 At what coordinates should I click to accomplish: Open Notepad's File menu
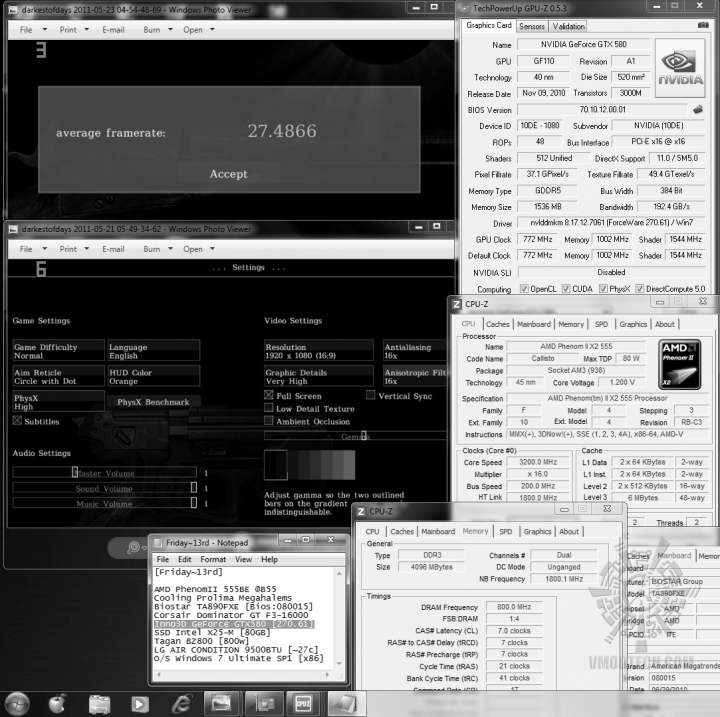[163, 559]
